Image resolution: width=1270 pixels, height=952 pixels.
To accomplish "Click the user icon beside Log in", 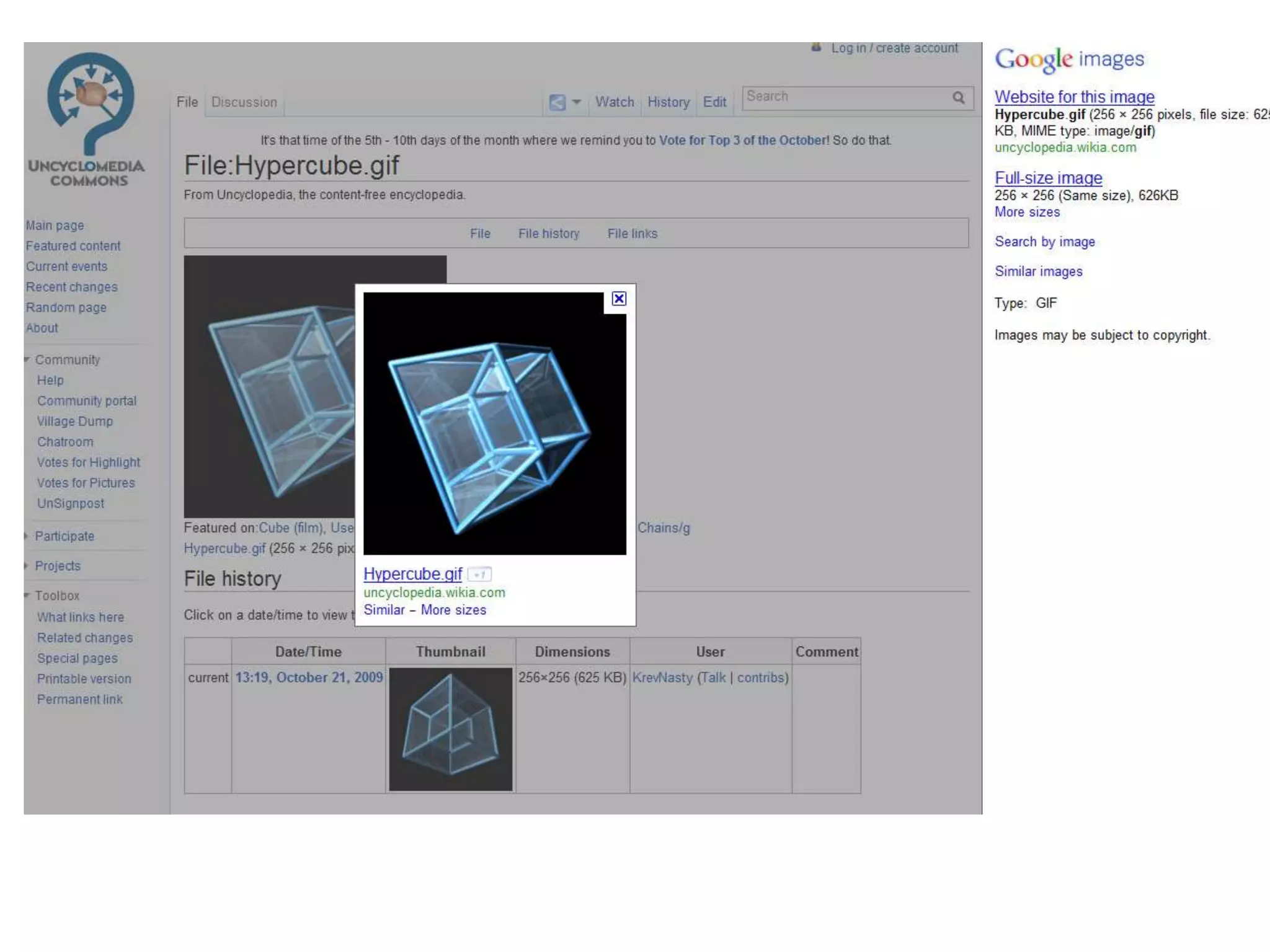I will (816, 48).
